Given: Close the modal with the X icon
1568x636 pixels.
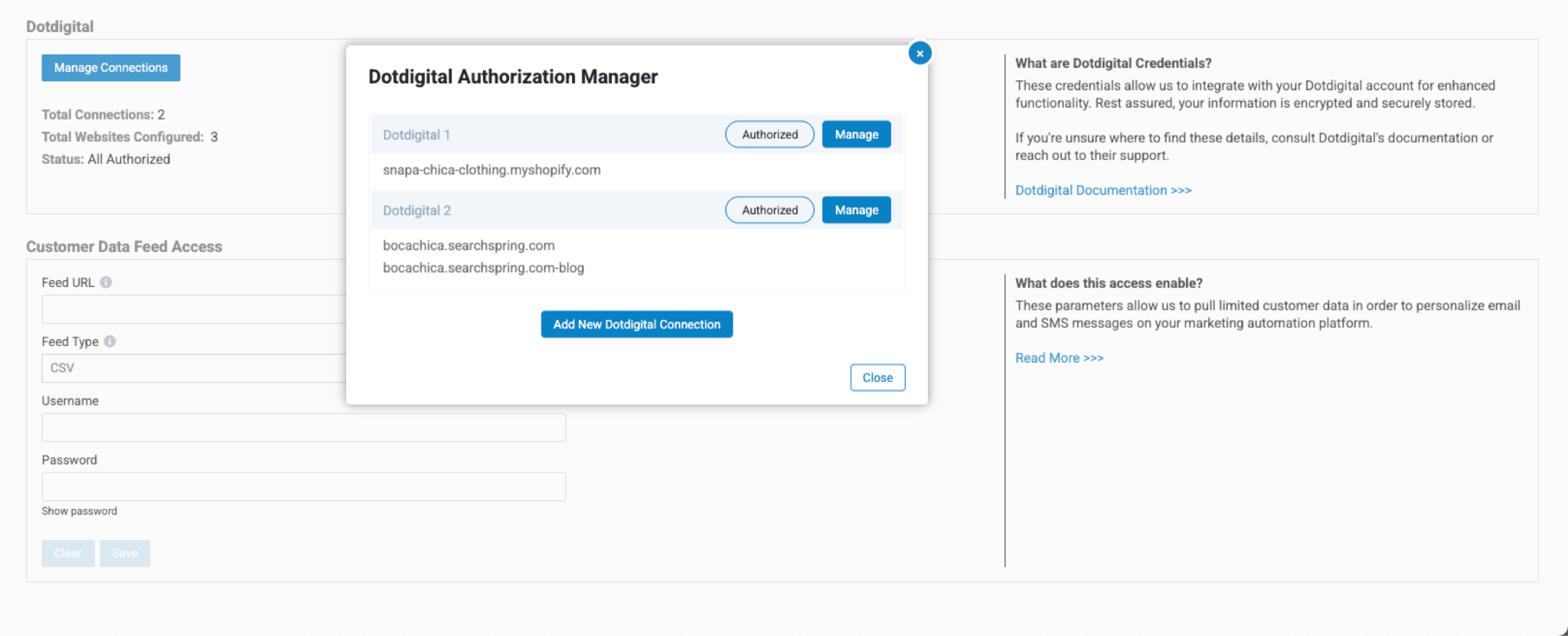Looking at the screenshot, I should 920,54.
